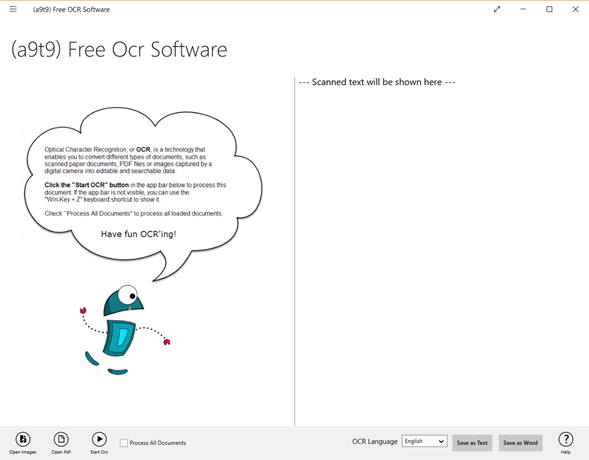
Task: Close the Free OCR Software window
Action: click(575, 9)
